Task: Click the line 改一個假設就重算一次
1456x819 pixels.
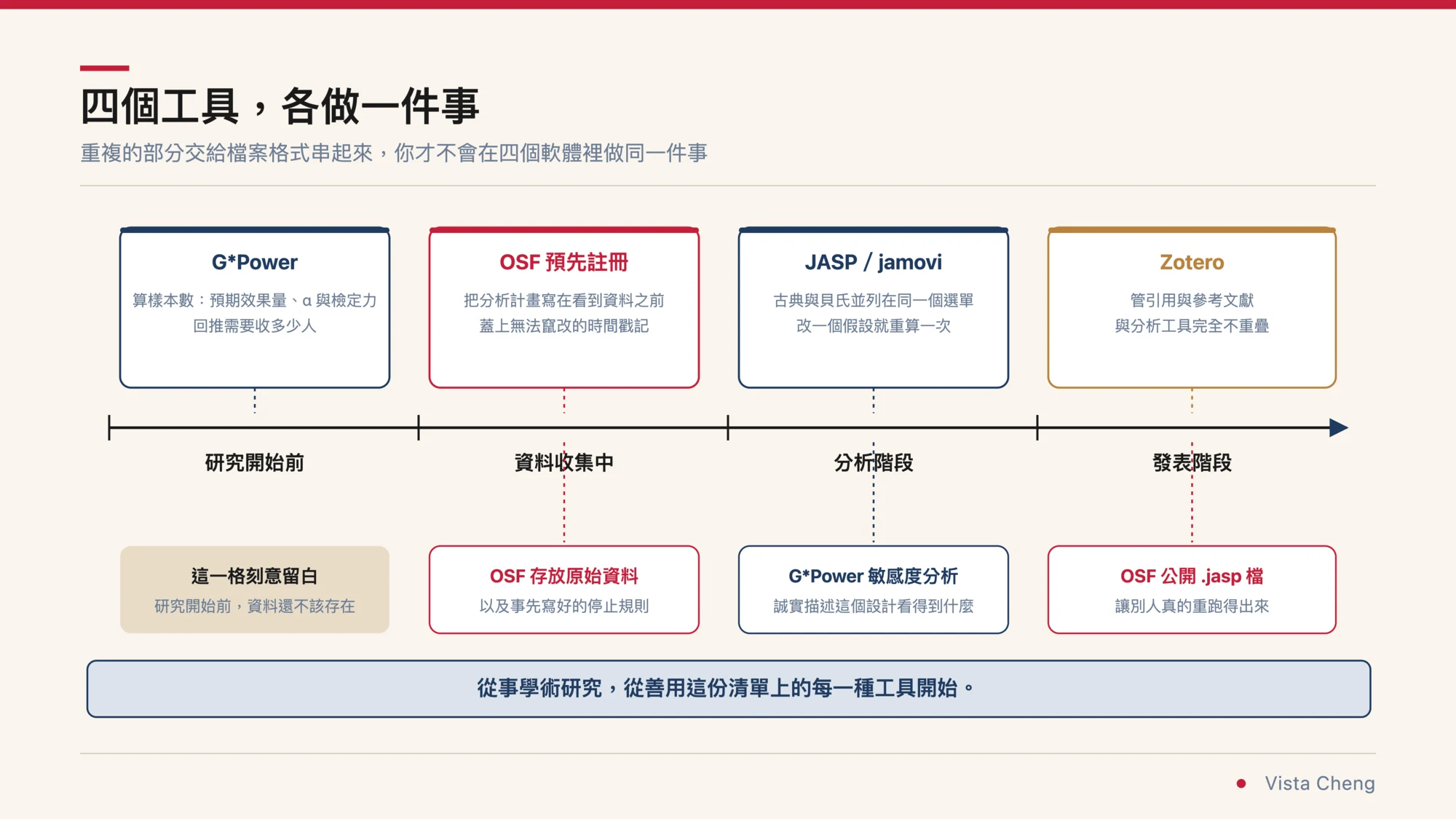Action: [873, 325]
